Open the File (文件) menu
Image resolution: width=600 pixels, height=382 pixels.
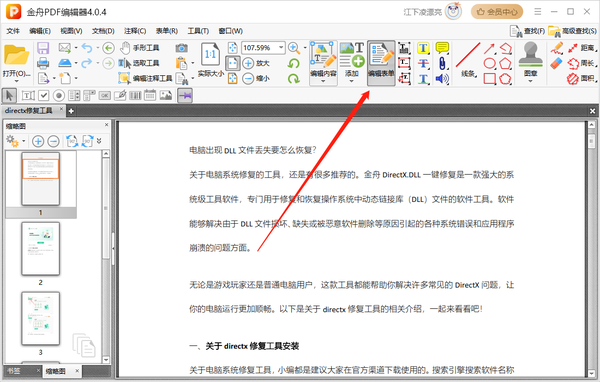pyautogui.click(x=13, y=31)
